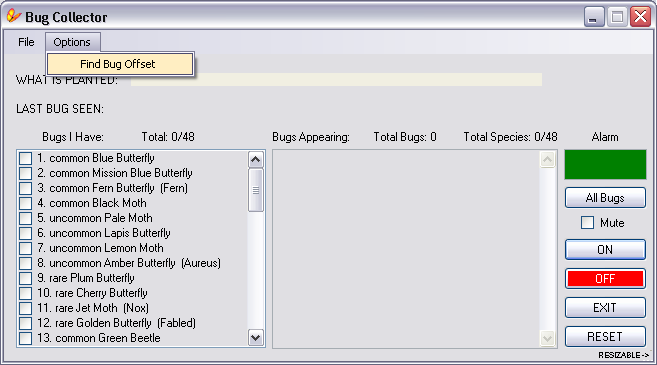Screen dimensions: 657x365
Task: Click 'Total Species: 0/48' label
Action: [510, 137]
